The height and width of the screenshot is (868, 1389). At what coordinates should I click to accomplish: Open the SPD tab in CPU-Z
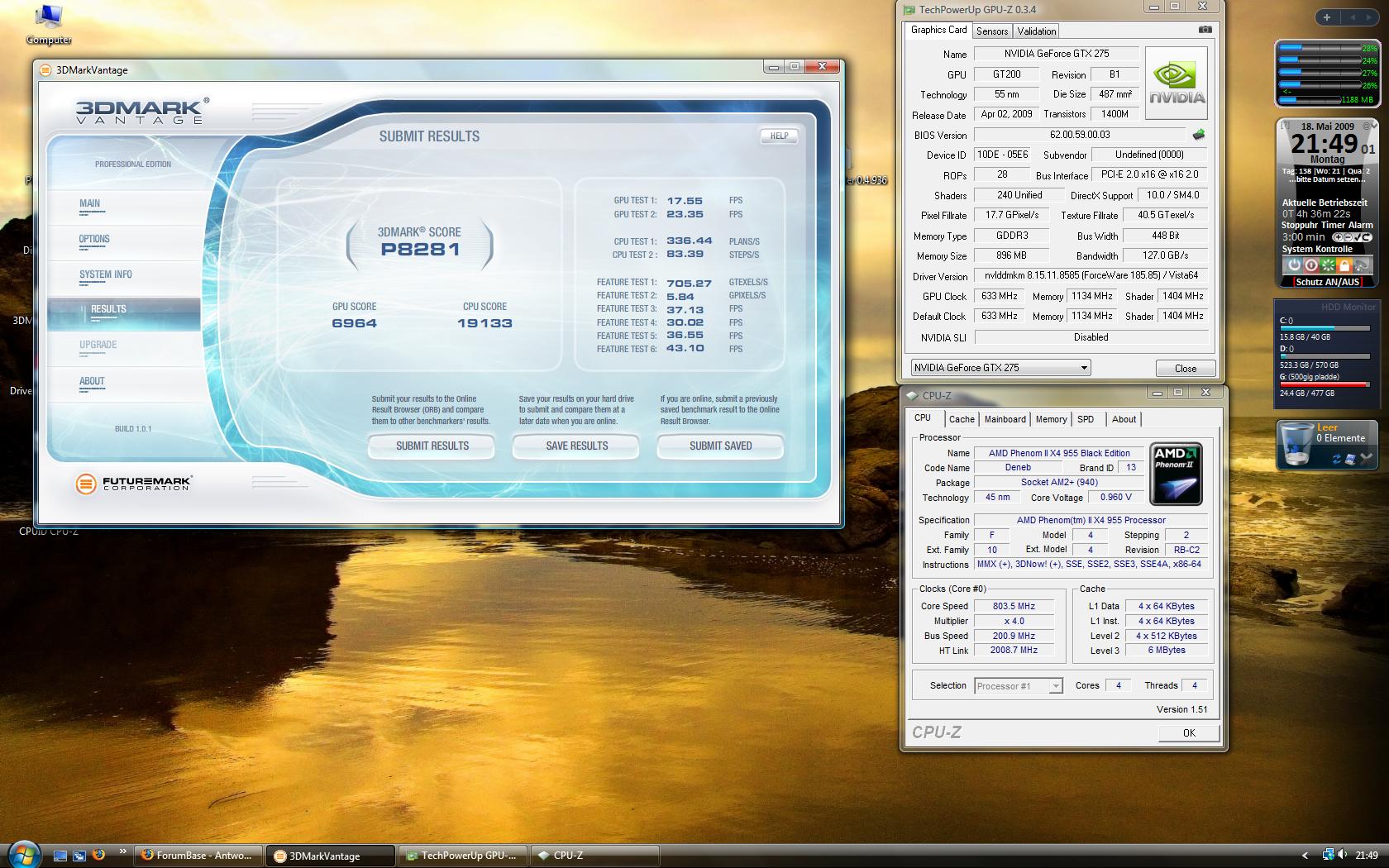(1086, 419)
